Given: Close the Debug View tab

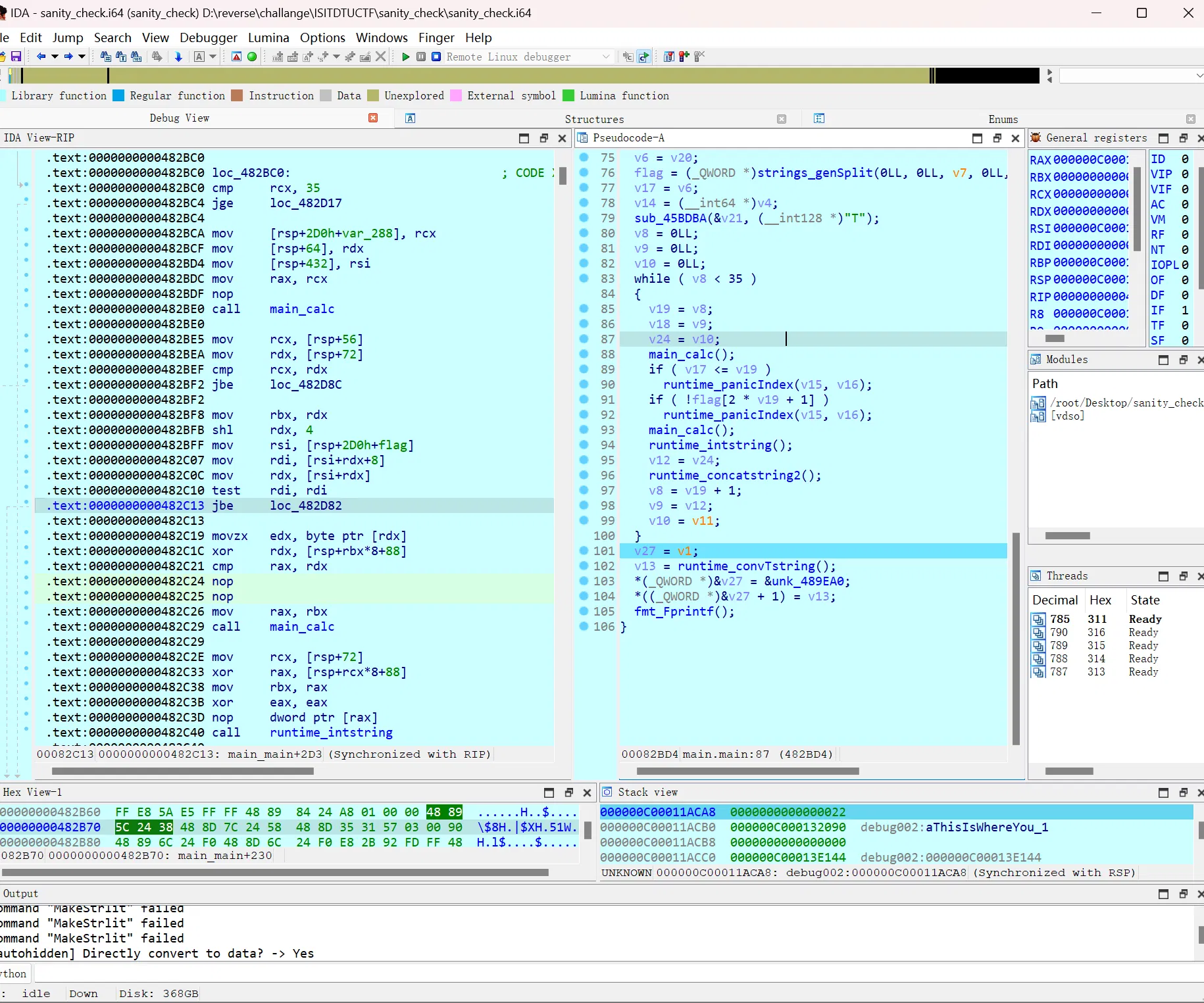Looking at the screenshot, I should 373,118.
